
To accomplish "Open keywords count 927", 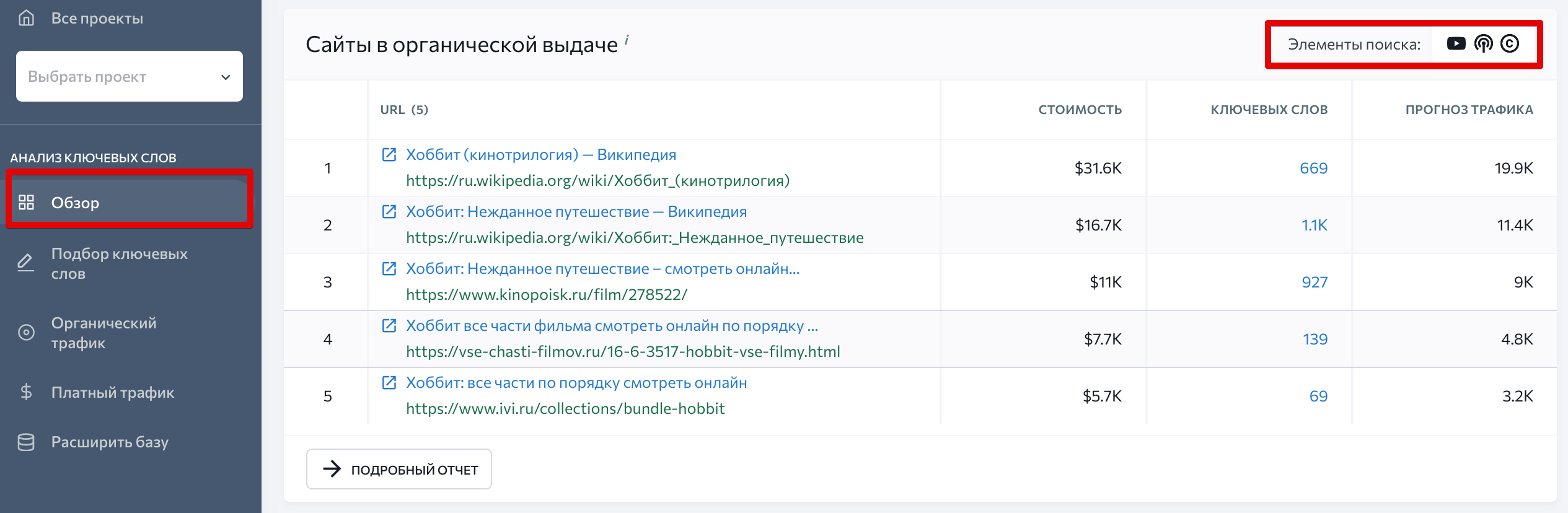I will point(1315,283).
